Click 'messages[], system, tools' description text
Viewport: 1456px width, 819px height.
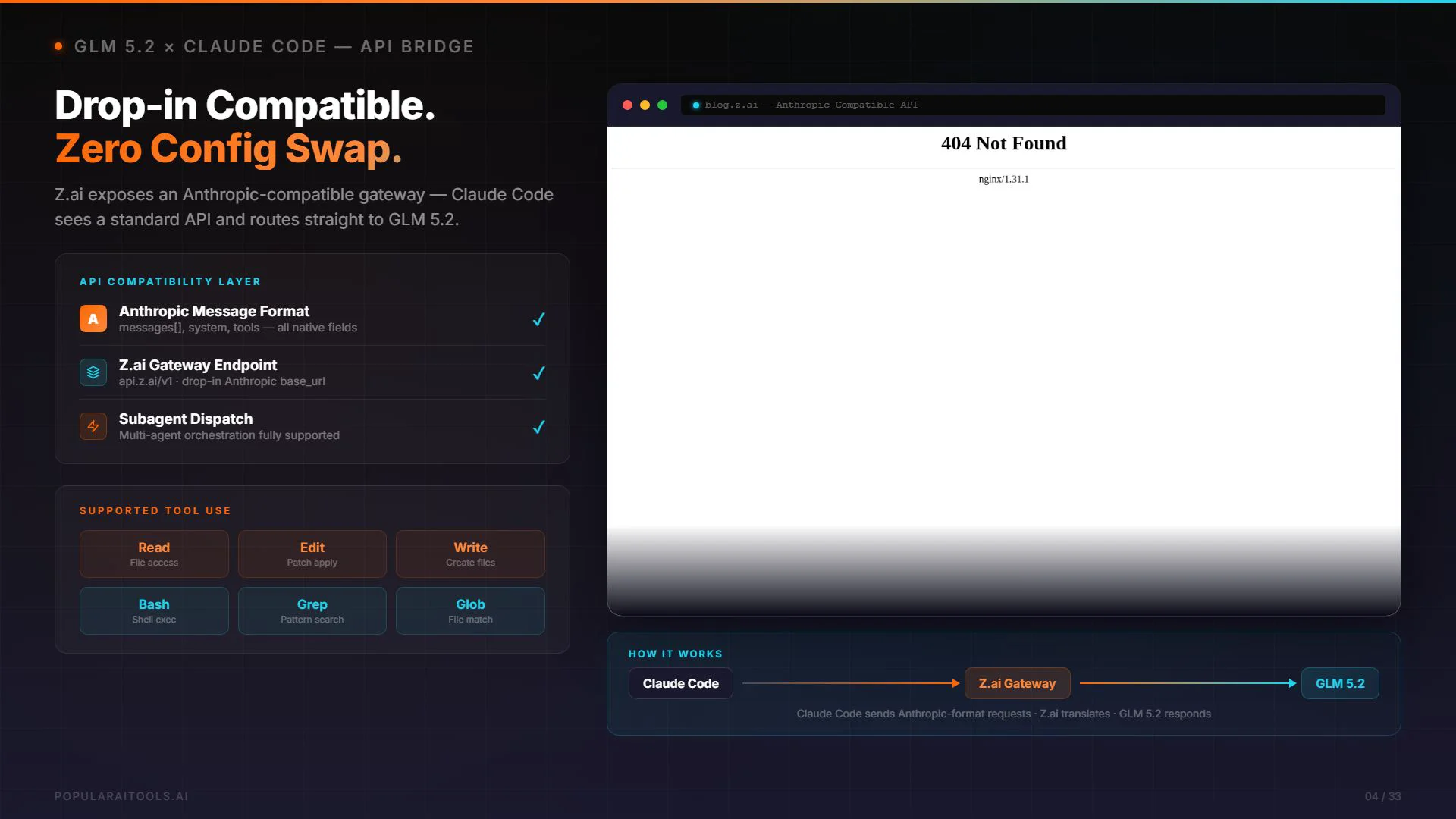(238, 328)
